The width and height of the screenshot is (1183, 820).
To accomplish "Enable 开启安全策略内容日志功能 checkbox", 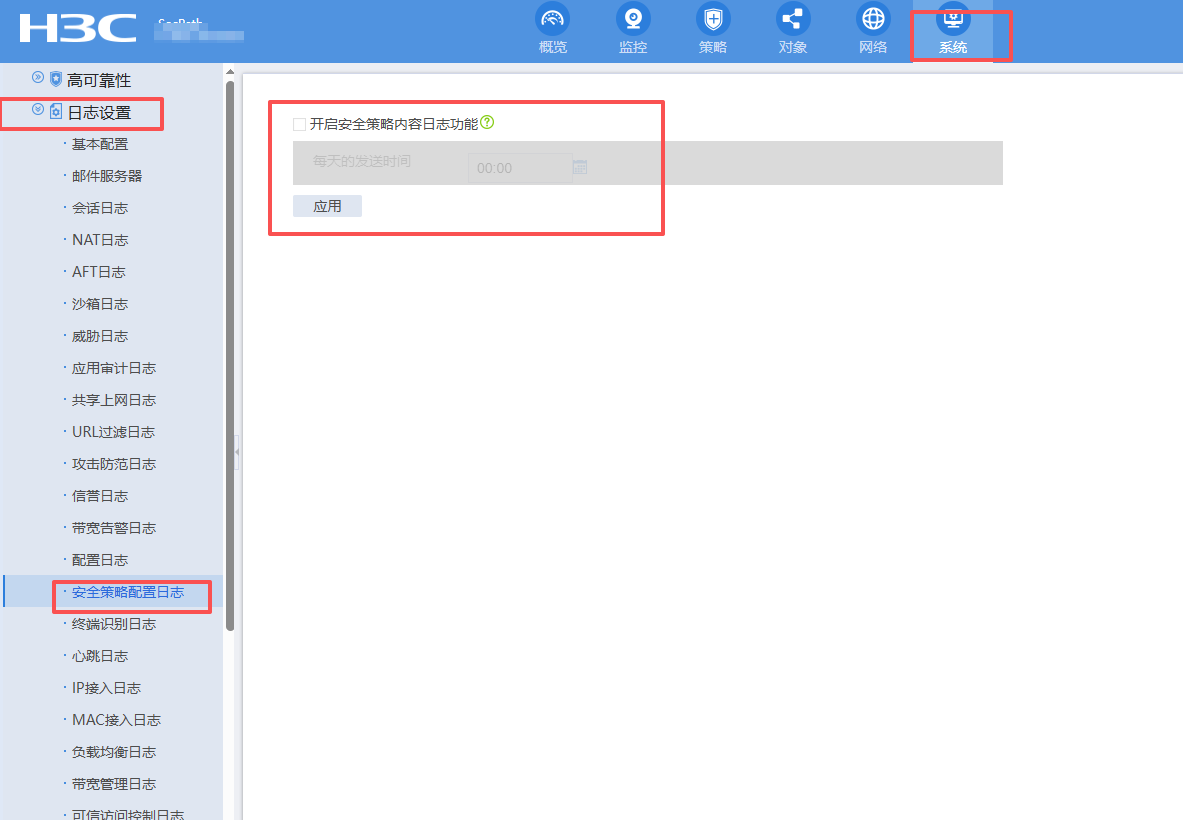I will click(x=299, y=124).
